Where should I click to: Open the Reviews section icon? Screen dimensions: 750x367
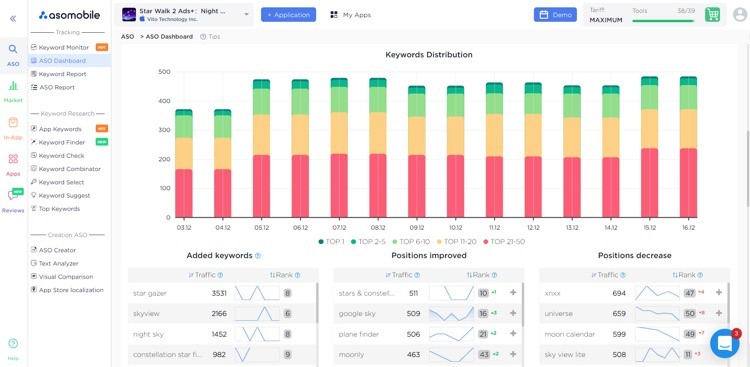pos(13,195)
